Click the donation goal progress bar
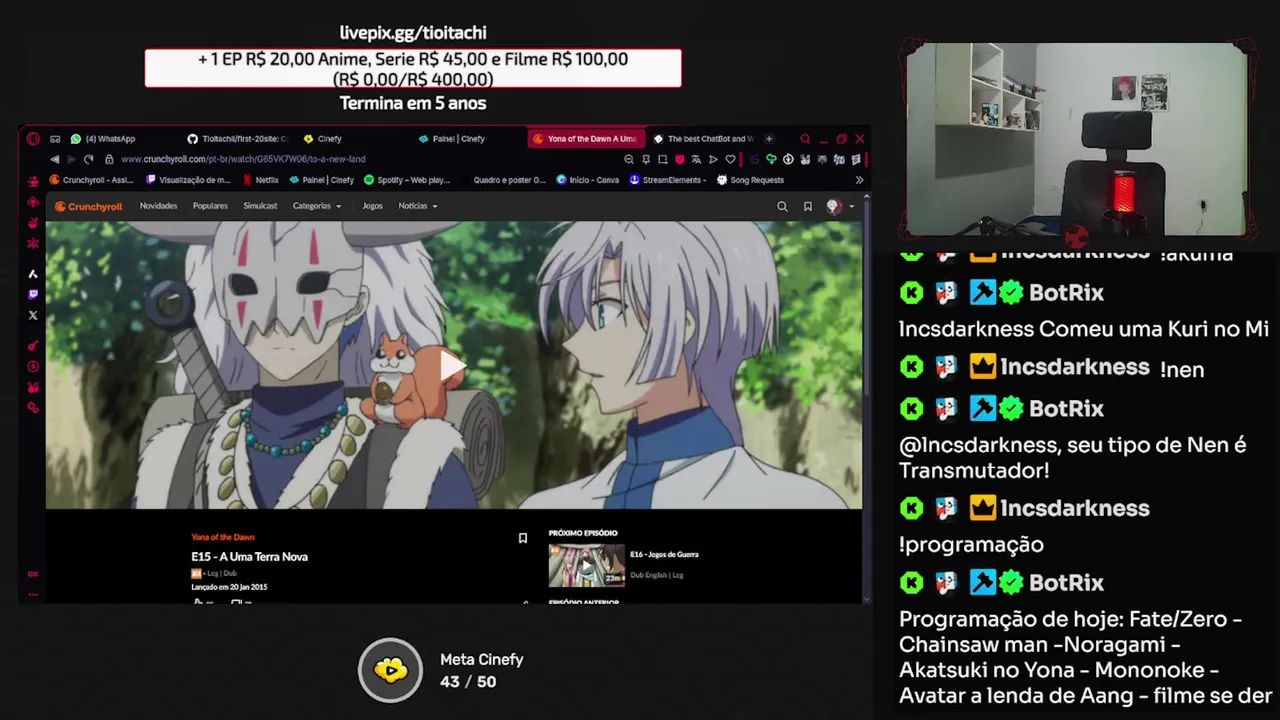 tap(413, 69)
